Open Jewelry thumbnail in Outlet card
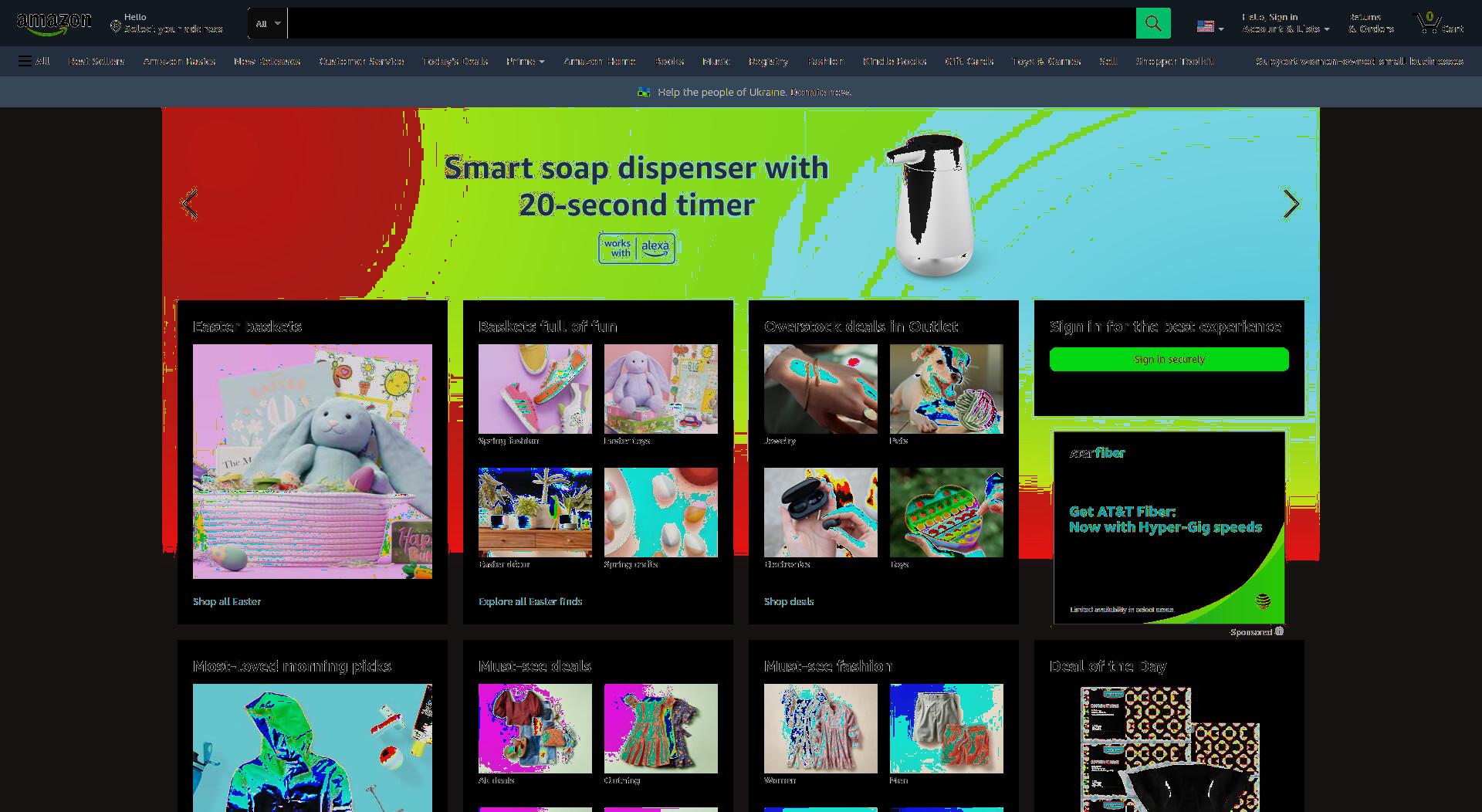The height and width of the screenshot is (812, 1482). pyautogui.click(x=821, y=389)
